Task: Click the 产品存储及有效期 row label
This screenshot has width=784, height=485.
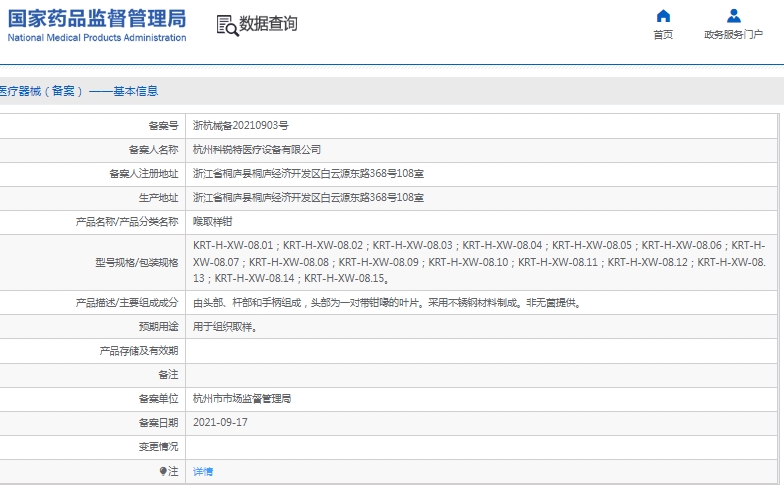Action: click(x=139, y=350)
